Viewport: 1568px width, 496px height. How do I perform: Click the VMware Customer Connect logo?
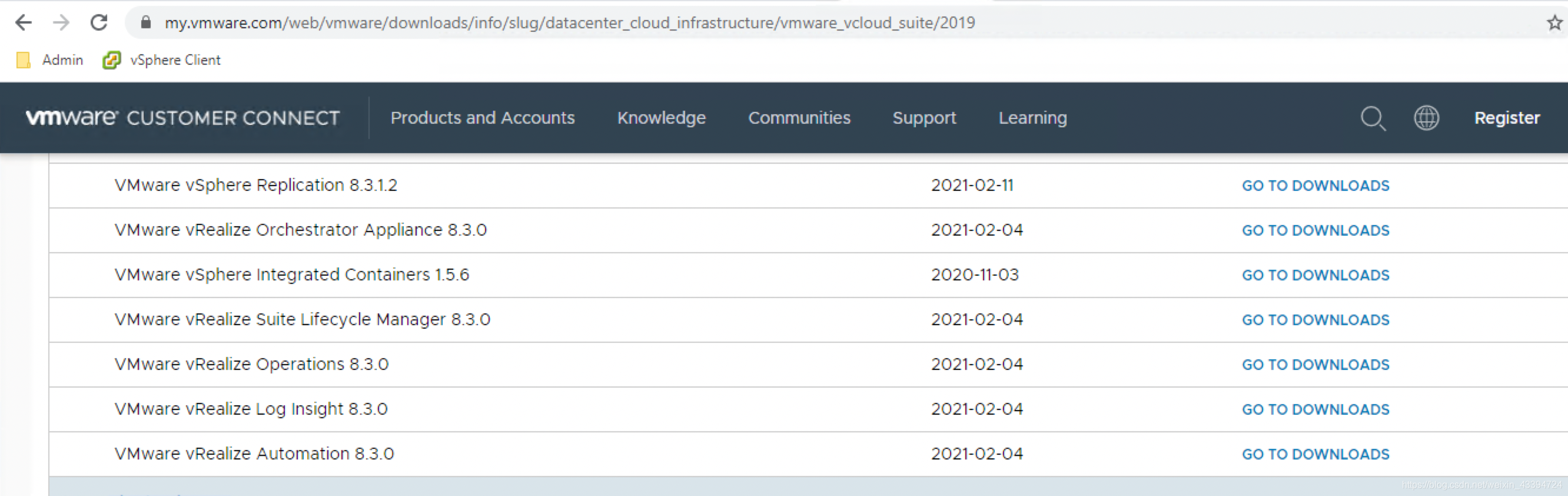(182, 118)
